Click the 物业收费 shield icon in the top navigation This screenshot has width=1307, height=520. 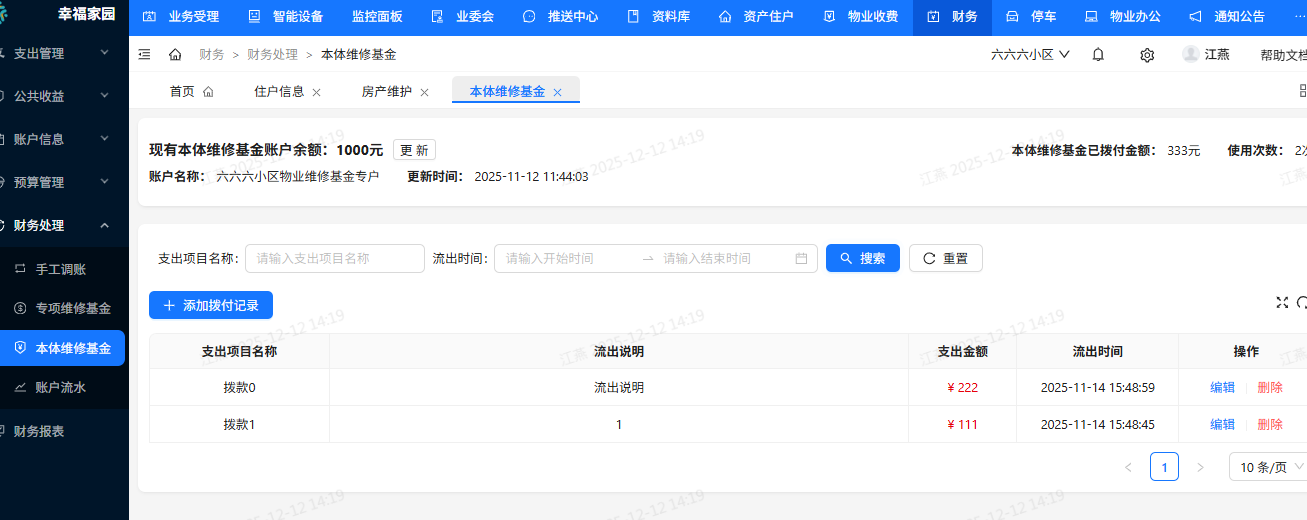pos(829,17)
